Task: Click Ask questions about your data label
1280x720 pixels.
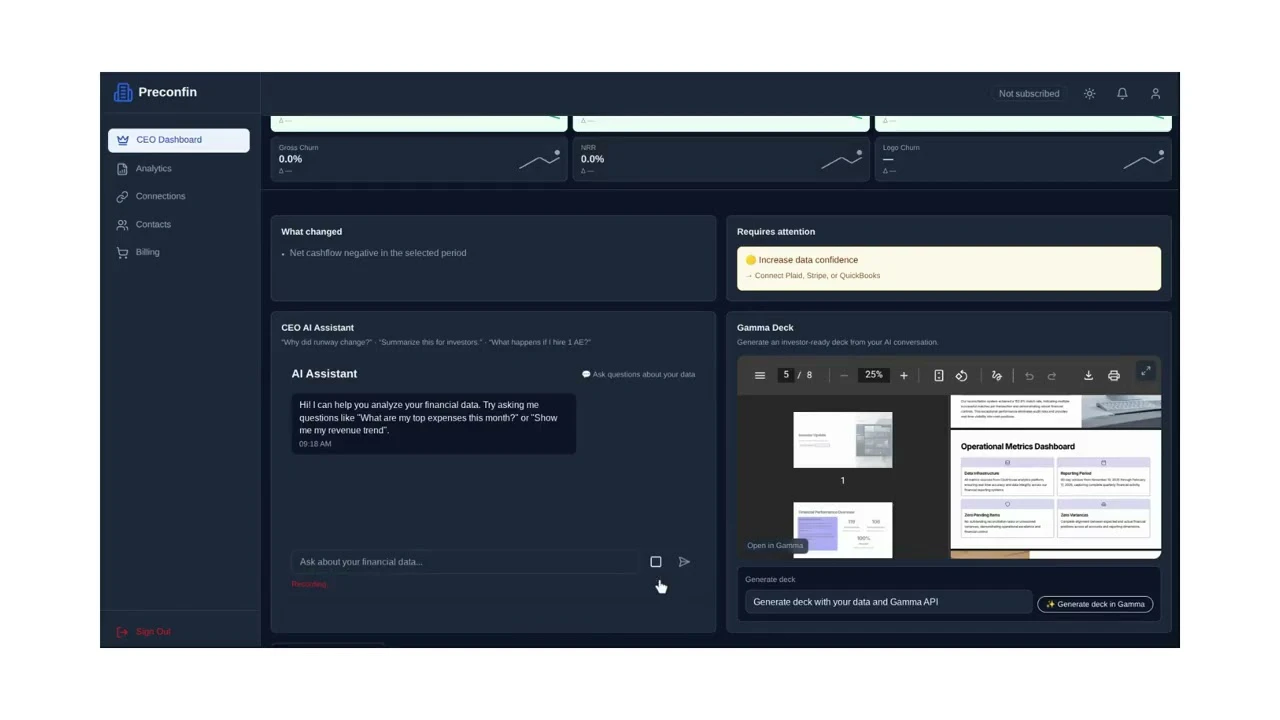Action: pyautogui.click(x=638, y=374)
